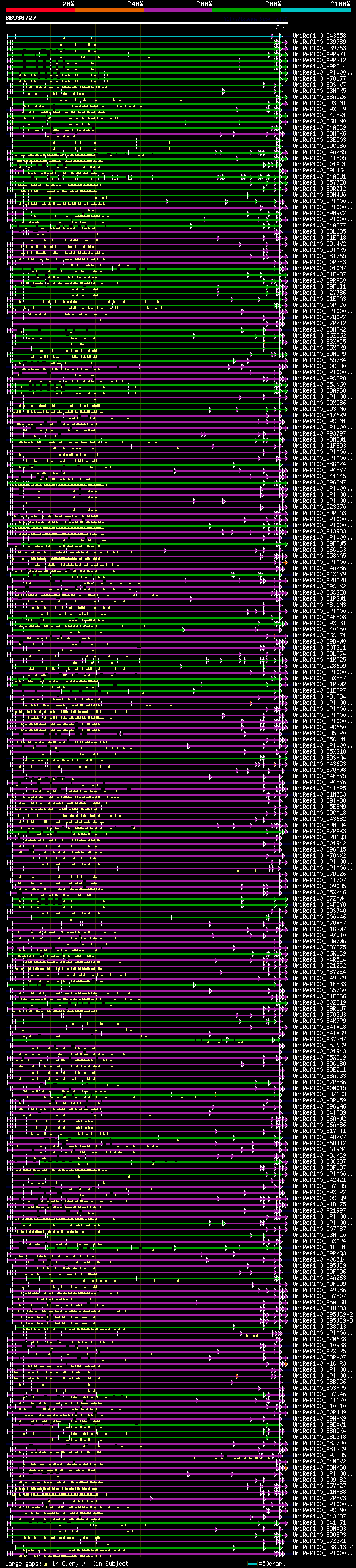This screenshot has height=1568, width=356.
Task: Click the UniRef100_Q3HTK6 label
Action: [319, 134]
